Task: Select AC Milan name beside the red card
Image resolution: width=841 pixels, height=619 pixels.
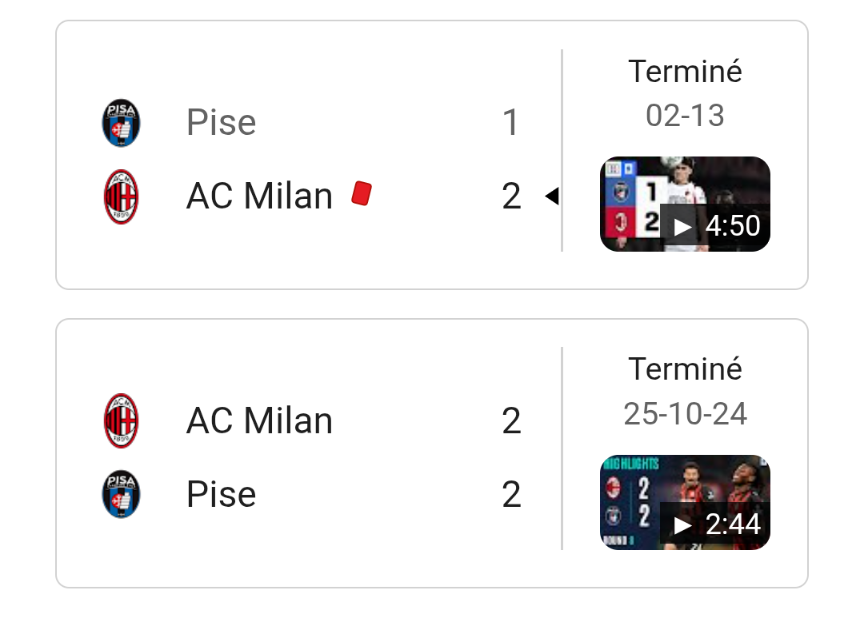Action: [259, 196]
